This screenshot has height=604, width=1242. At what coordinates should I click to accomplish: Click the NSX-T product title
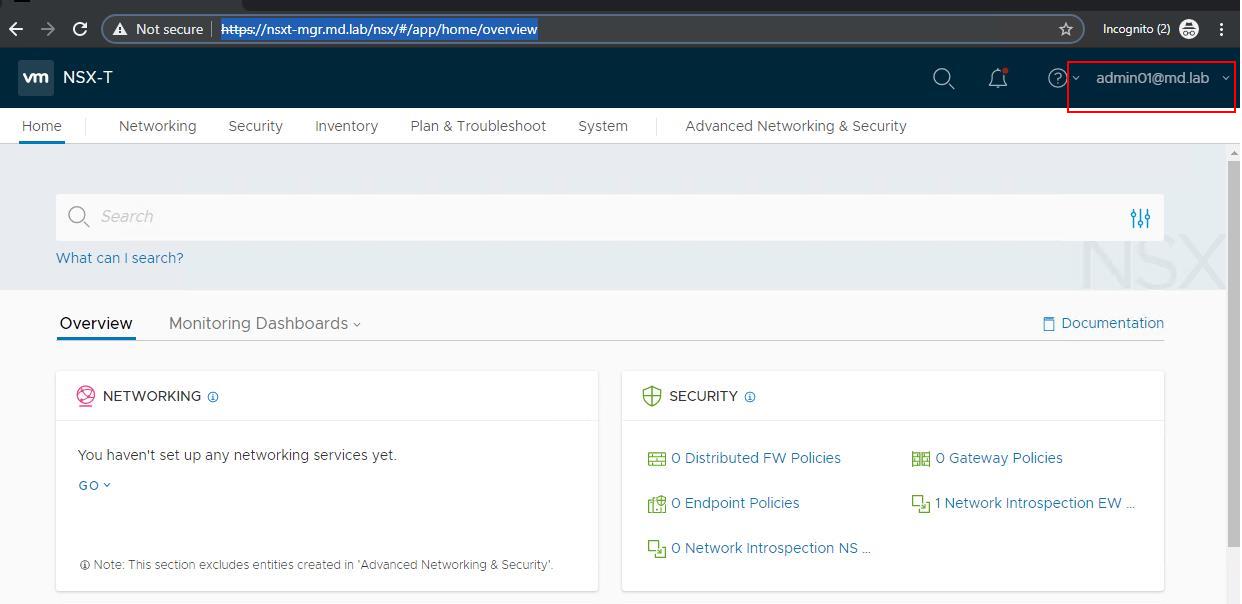(x=88, y=77)
